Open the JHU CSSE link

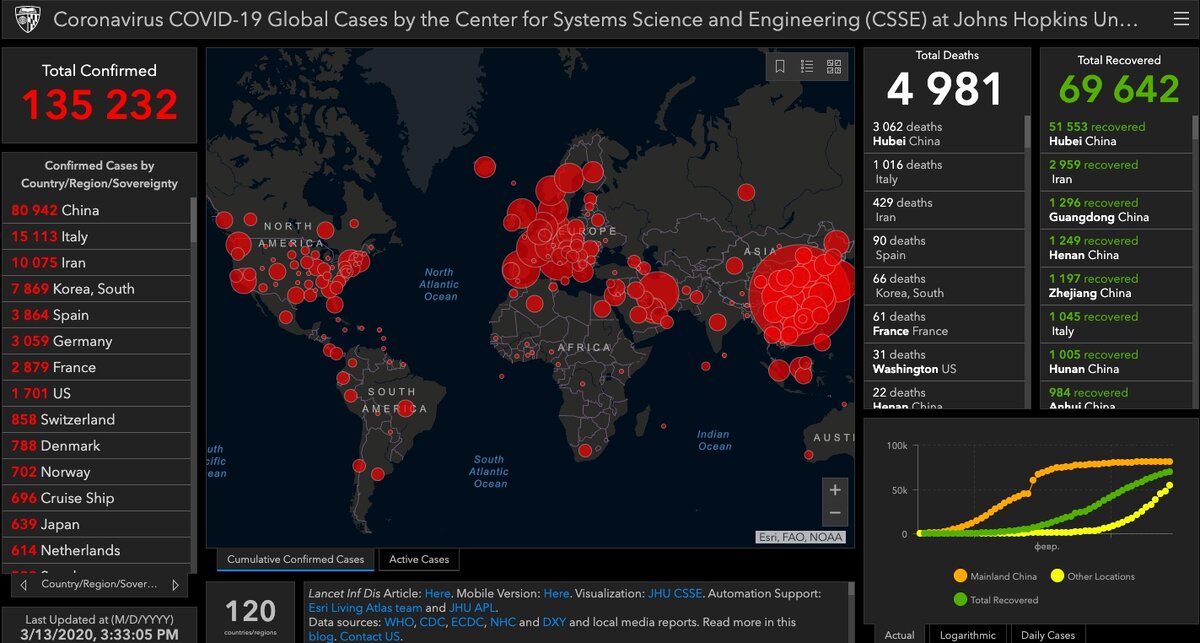tap(673, 593)
